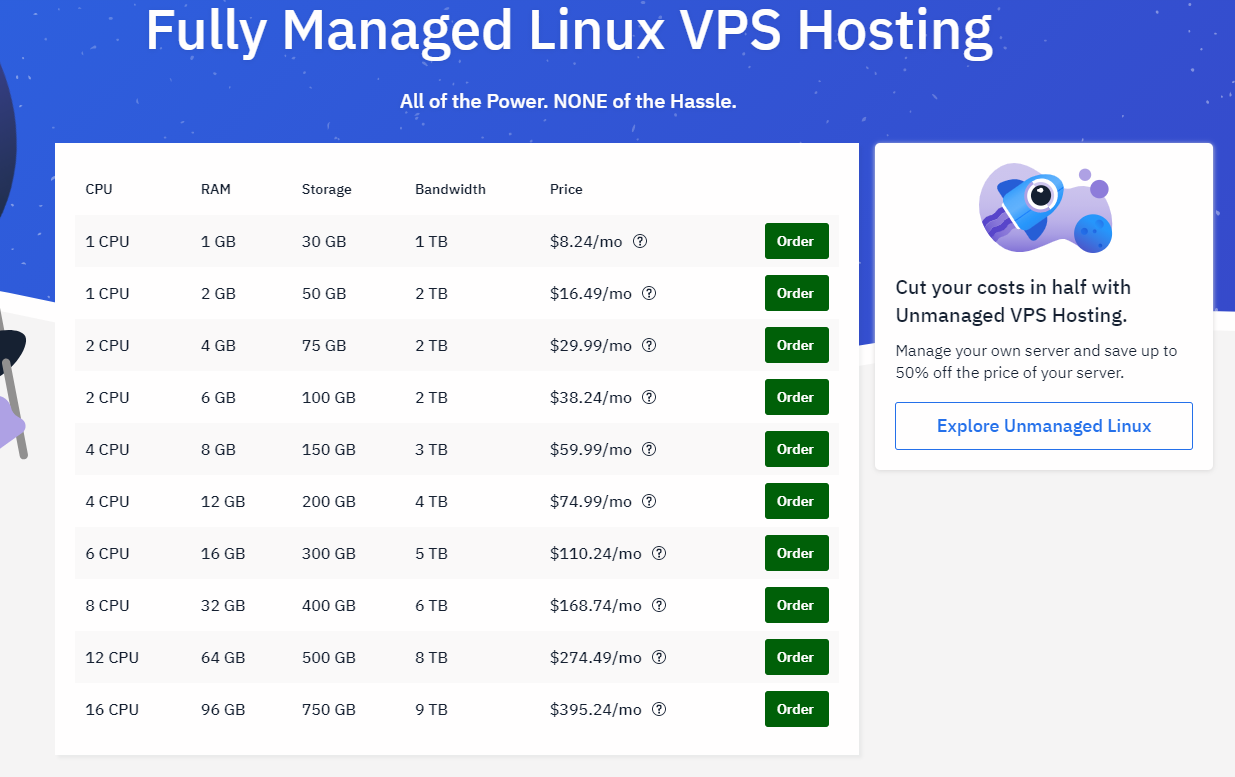This screenshot has height=777, width=1235.
Task: Click the 'Cut your costs in half' heading
Action: [x=1013, y=301]
